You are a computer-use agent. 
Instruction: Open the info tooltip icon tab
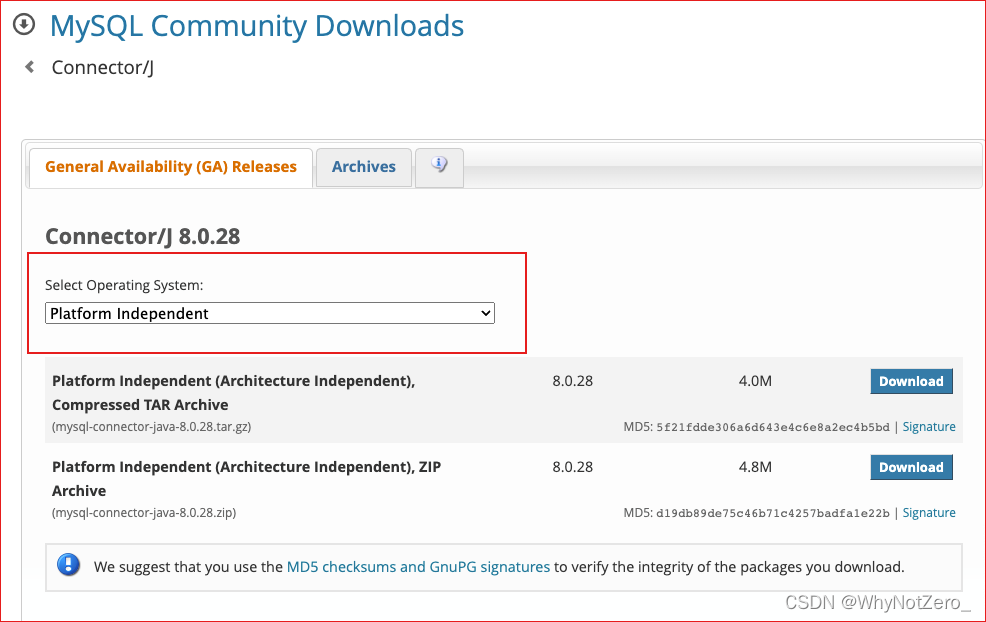(438, 167)
